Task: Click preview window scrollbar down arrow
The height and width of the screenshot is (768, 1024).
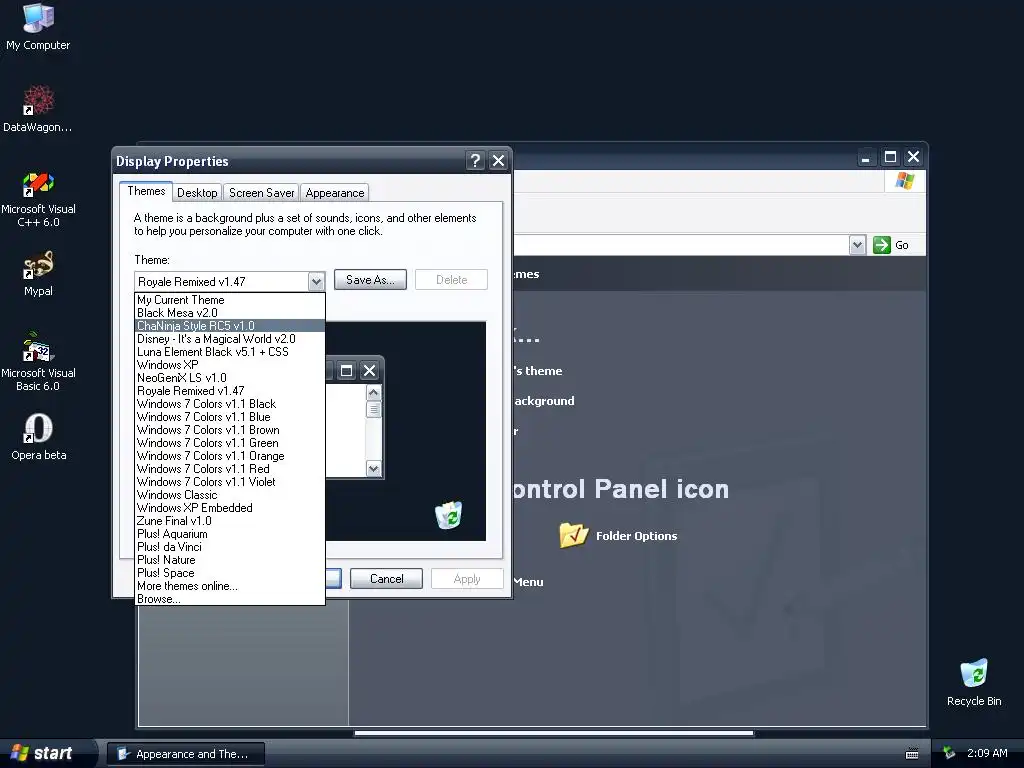Action: [x=374, y=468]
